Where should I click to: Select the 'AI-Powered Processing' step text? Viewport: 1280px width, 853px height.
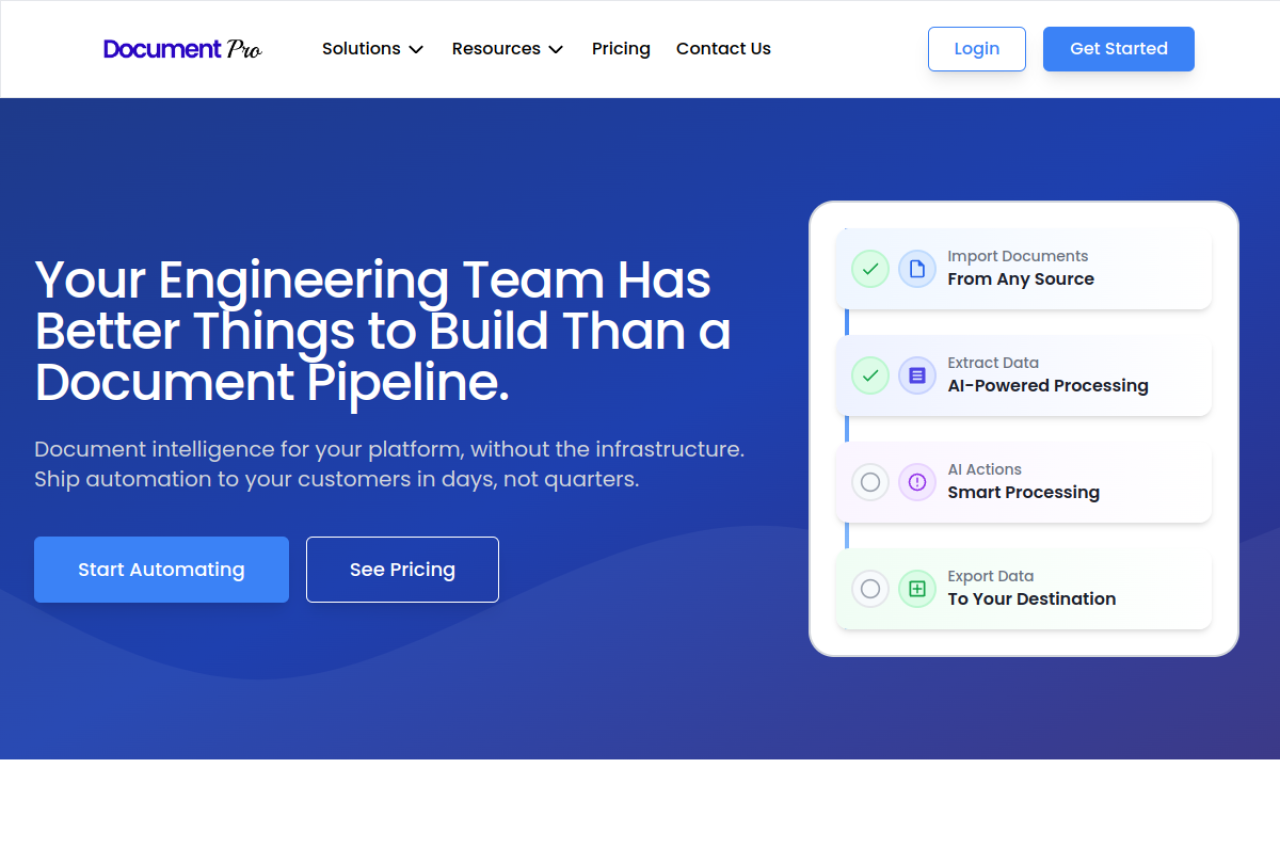(1048, 386)
